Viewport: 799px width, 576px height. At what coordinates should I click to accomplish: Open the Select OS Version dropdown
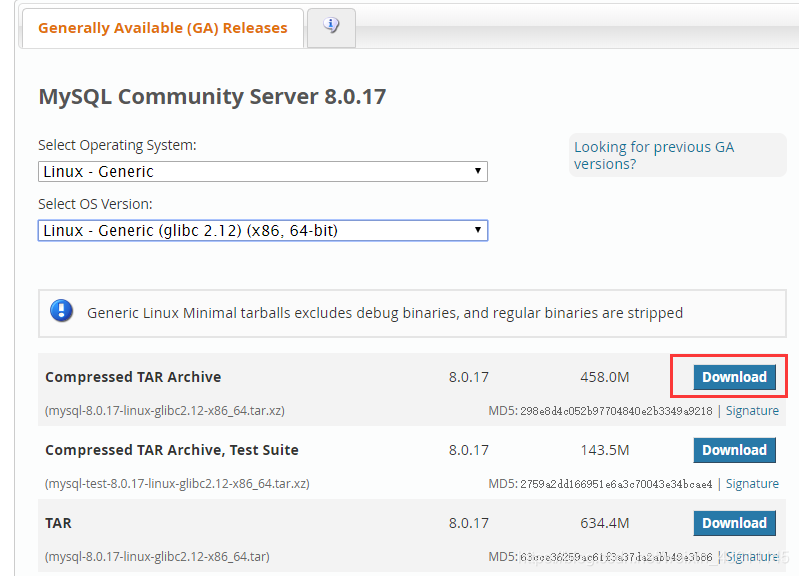[x=263, y=230]
